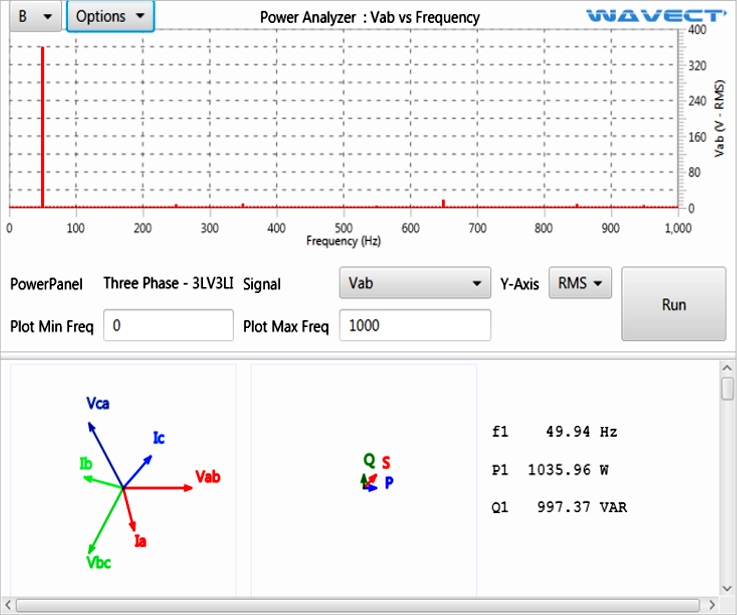Click the Q power vector label

(x=369, y=460)
